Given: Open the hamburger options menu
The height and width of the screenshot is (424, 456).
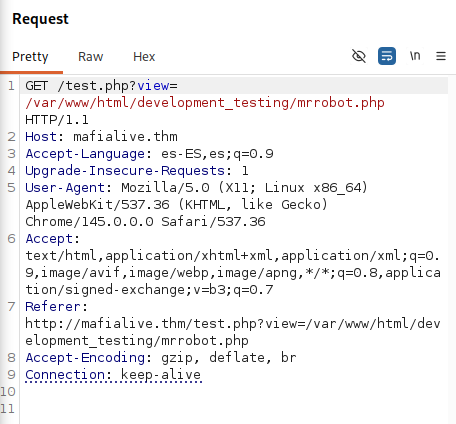Looking at the screenshot, I should point(441,56).
